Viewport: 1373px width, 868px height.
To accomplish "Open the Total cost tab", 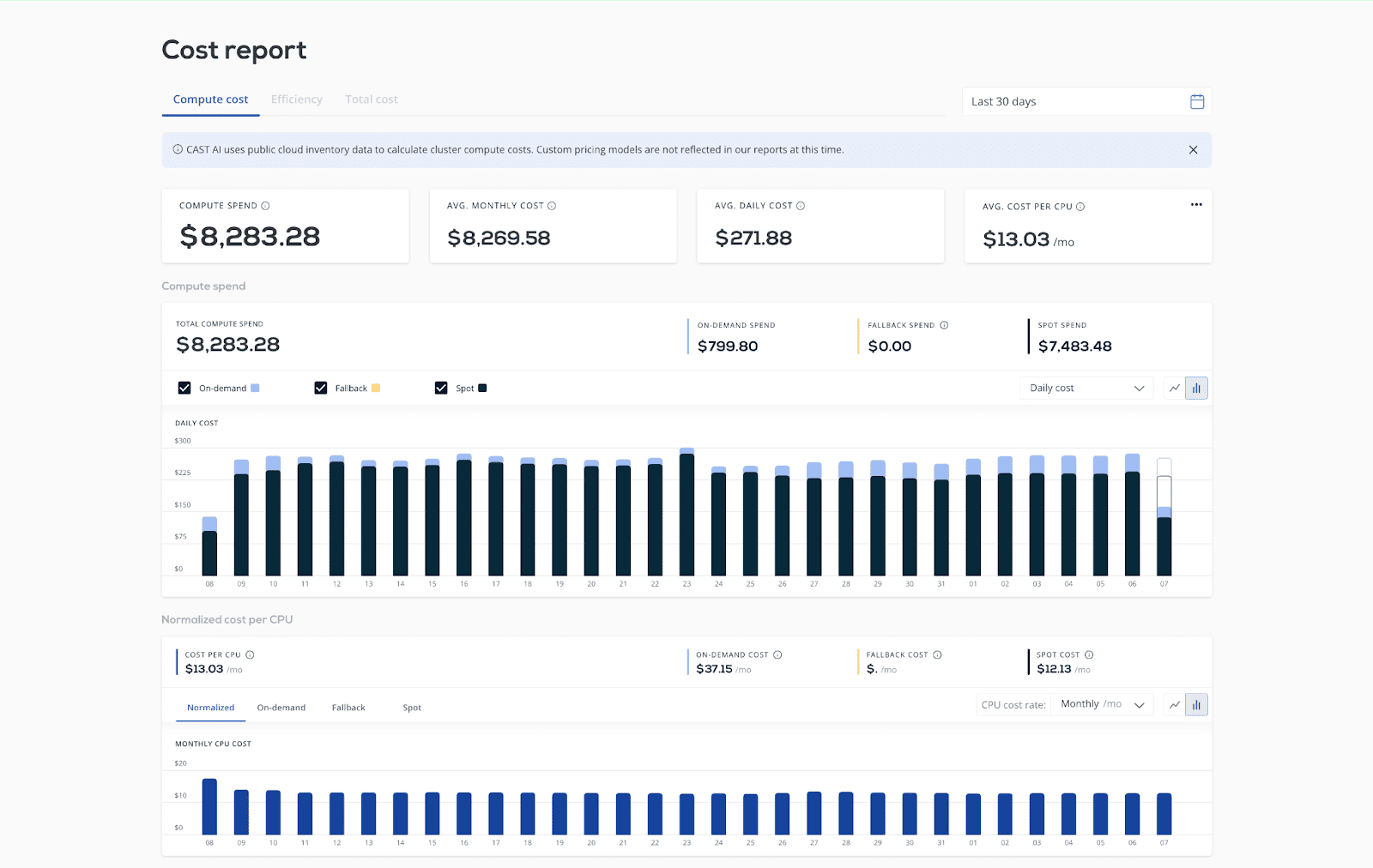I will point(371,99).
